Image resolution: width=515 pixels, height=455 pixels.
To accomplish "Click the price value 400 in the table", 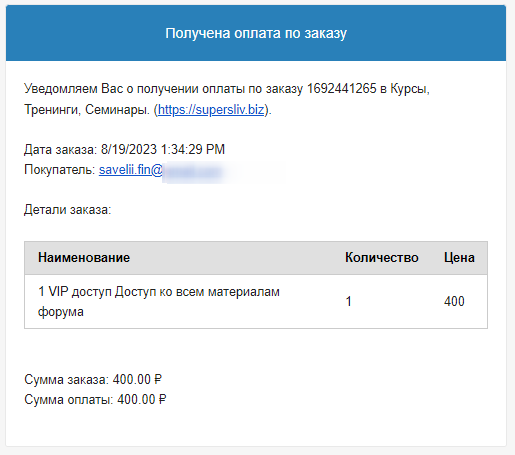I will click(x=454, y=302).
